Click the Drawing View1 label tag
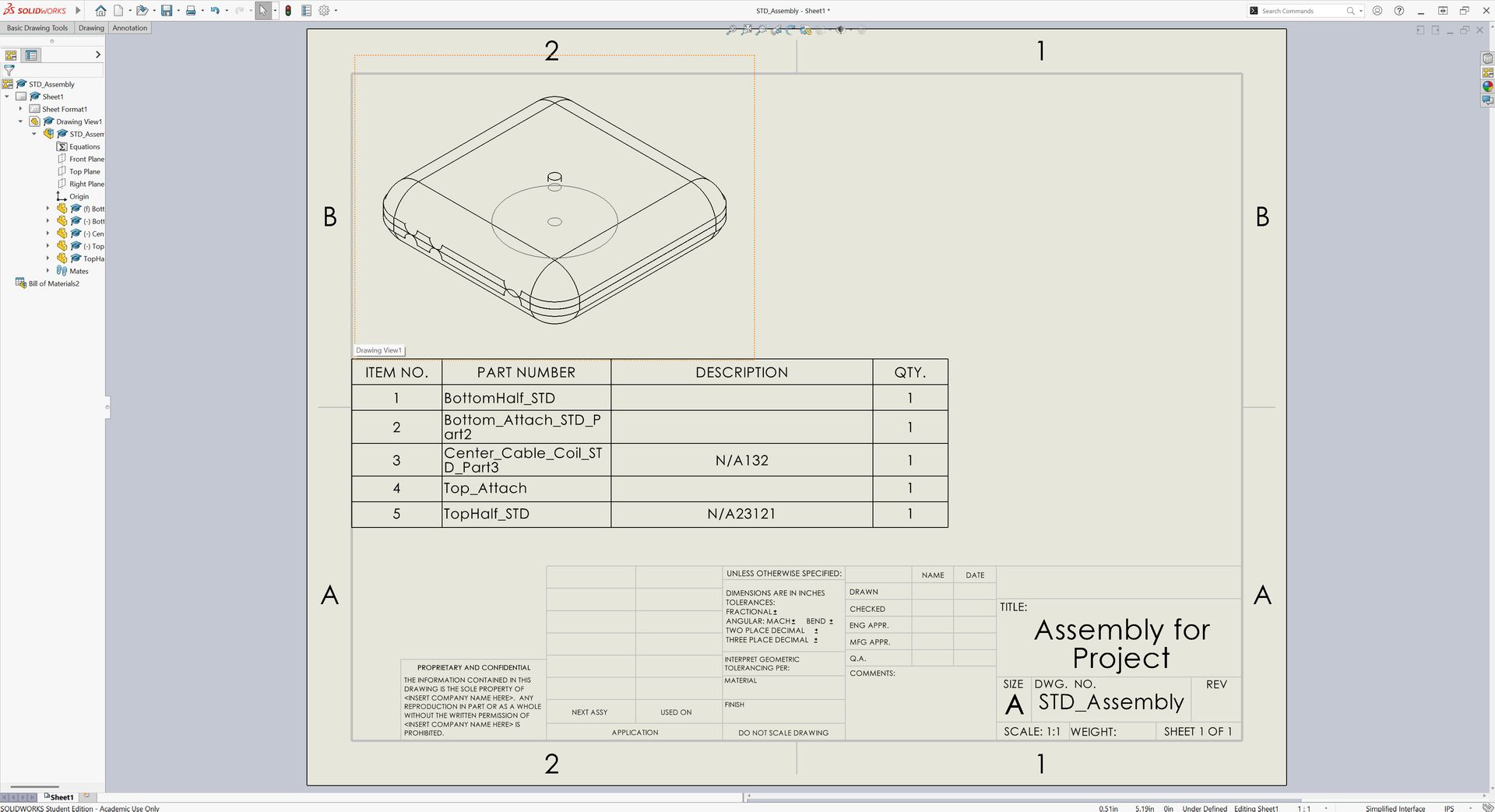Viewport: 1495px width, 812px height. [x=379, y=350]
